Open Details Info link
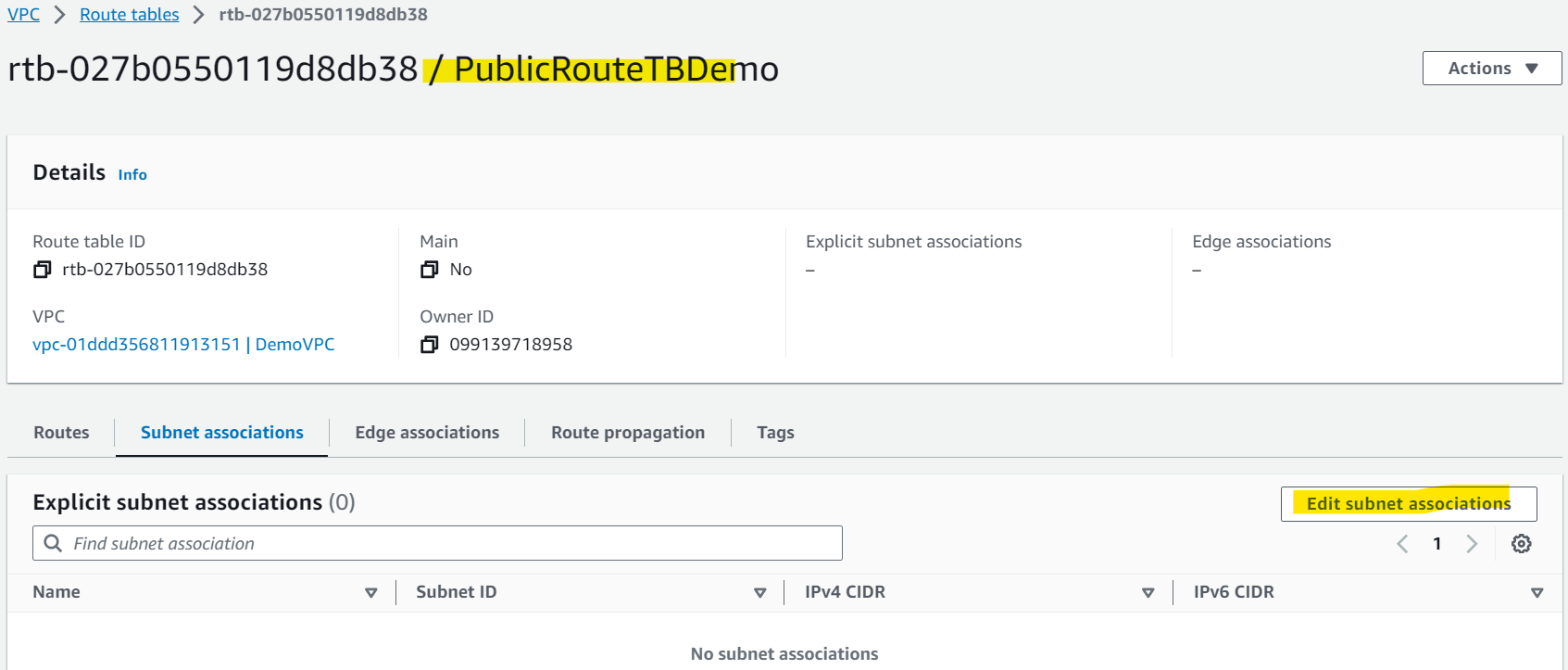Viewport: 1568px width, 670px height. pyautogui.click(x=132, y=174)
